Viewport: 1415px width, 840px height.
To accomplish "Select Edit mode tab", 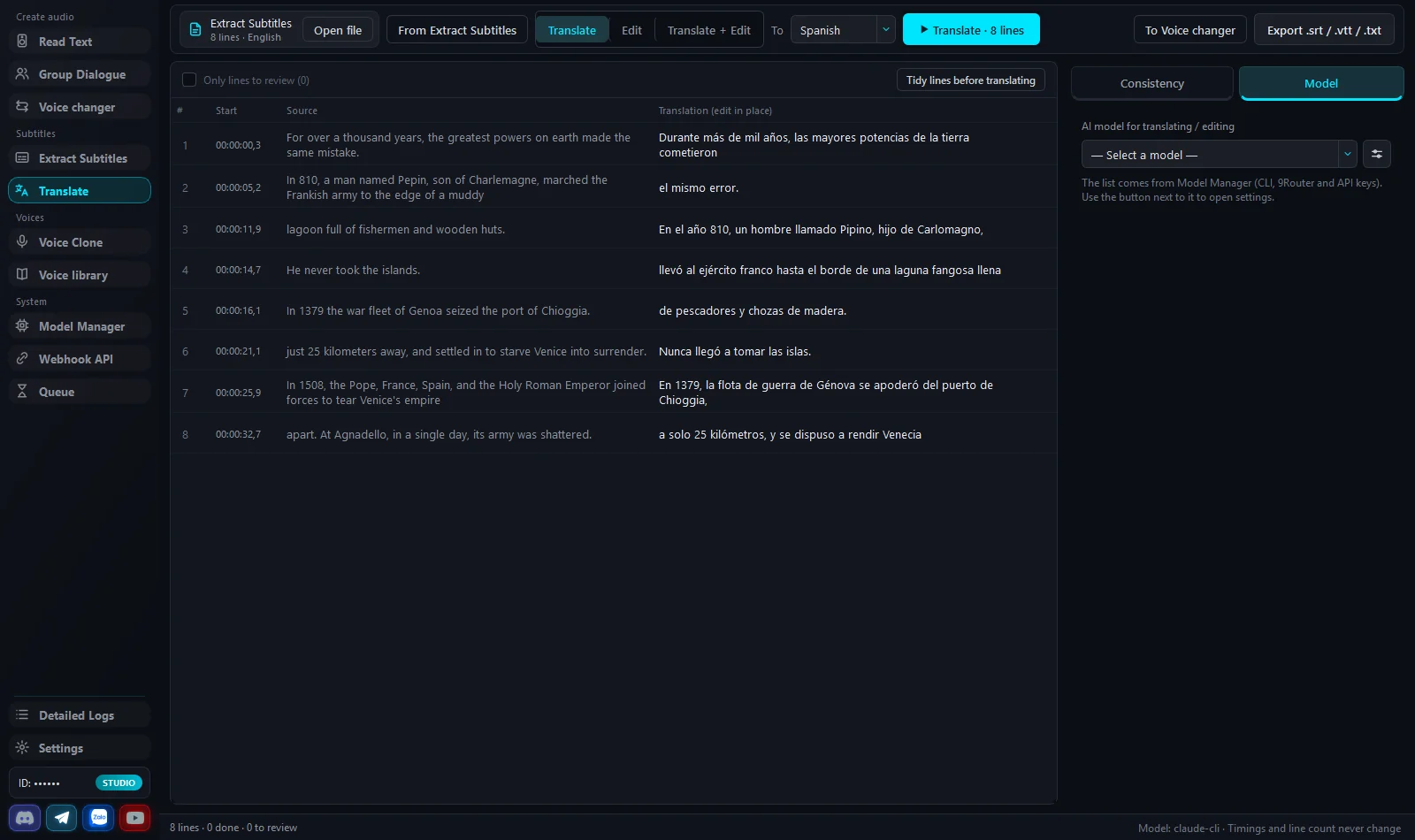I will click(631, 30).
